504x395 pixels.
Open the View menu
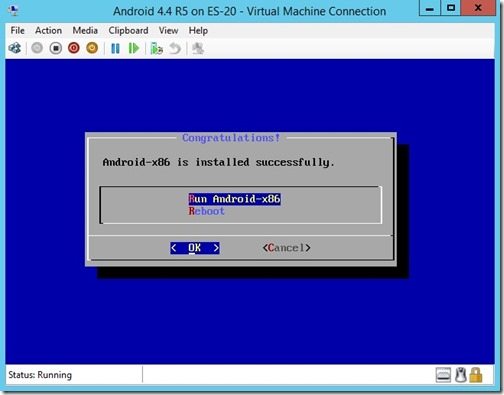click(168, 31)
